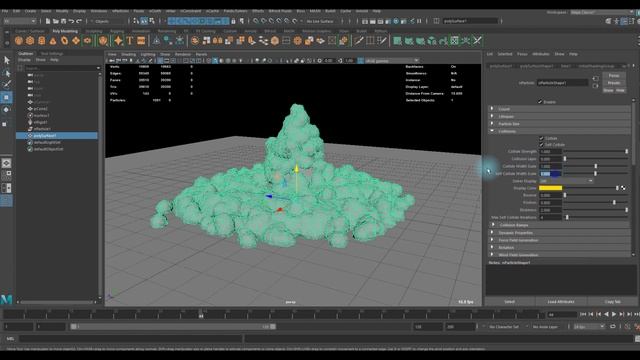640x360 pixels.
Task: Click the Undo arrow icon
Action: [x=71, y=21]
